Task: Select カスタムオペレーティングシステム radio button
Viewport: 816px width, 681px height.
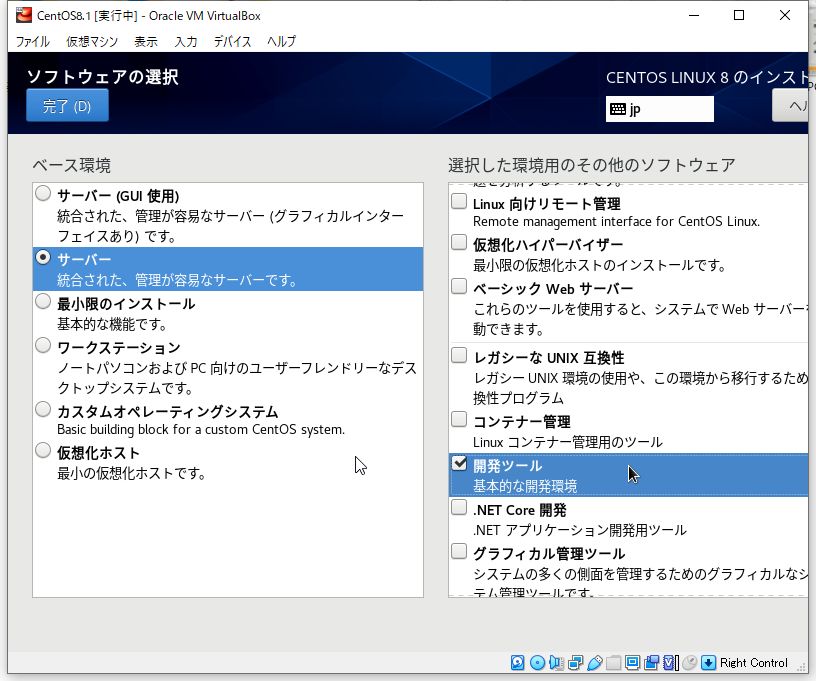Action: pos(43,409)
